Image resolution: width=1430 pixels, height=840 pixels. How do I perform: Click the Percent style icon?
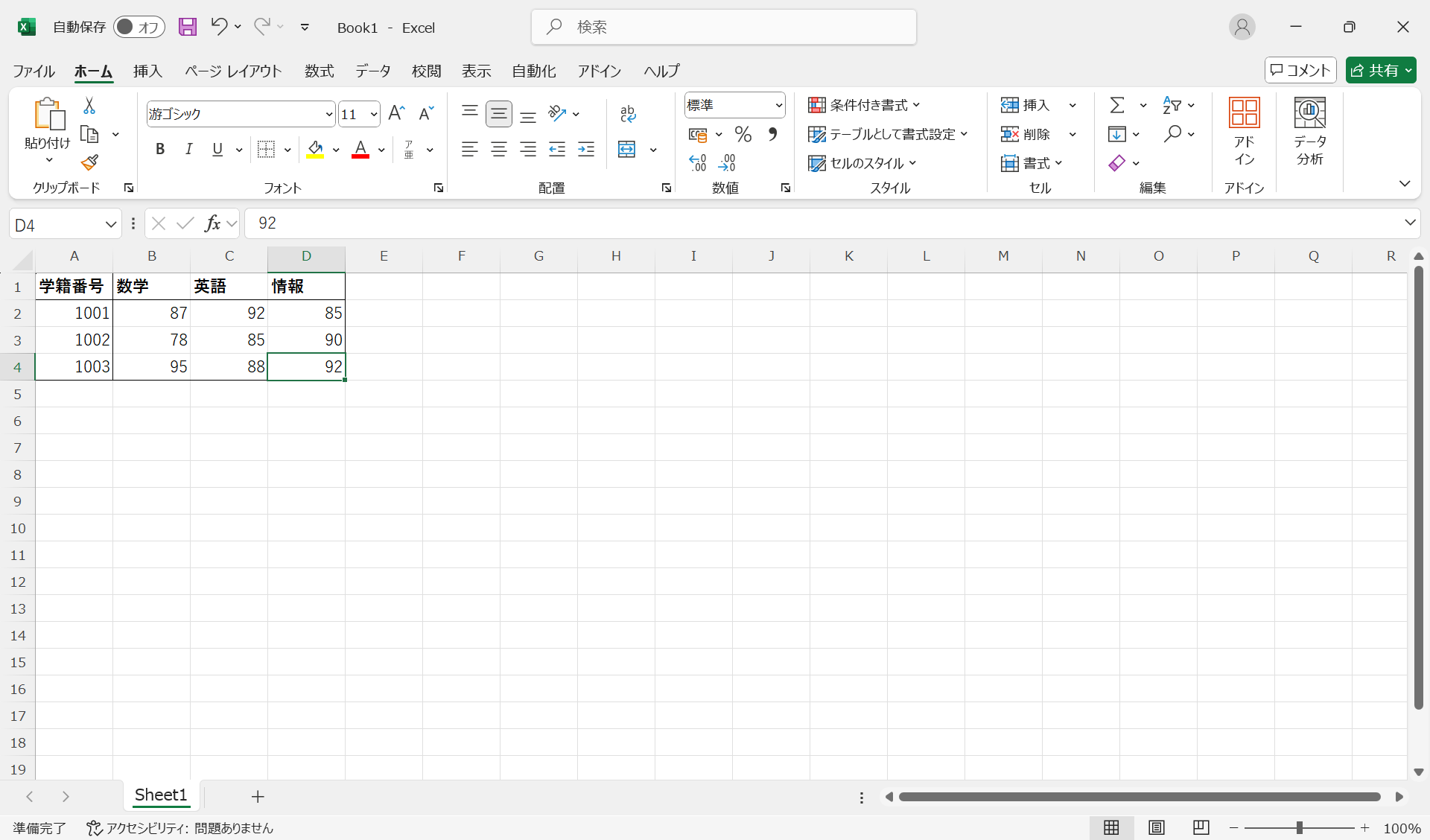click(x=743, y=135)
